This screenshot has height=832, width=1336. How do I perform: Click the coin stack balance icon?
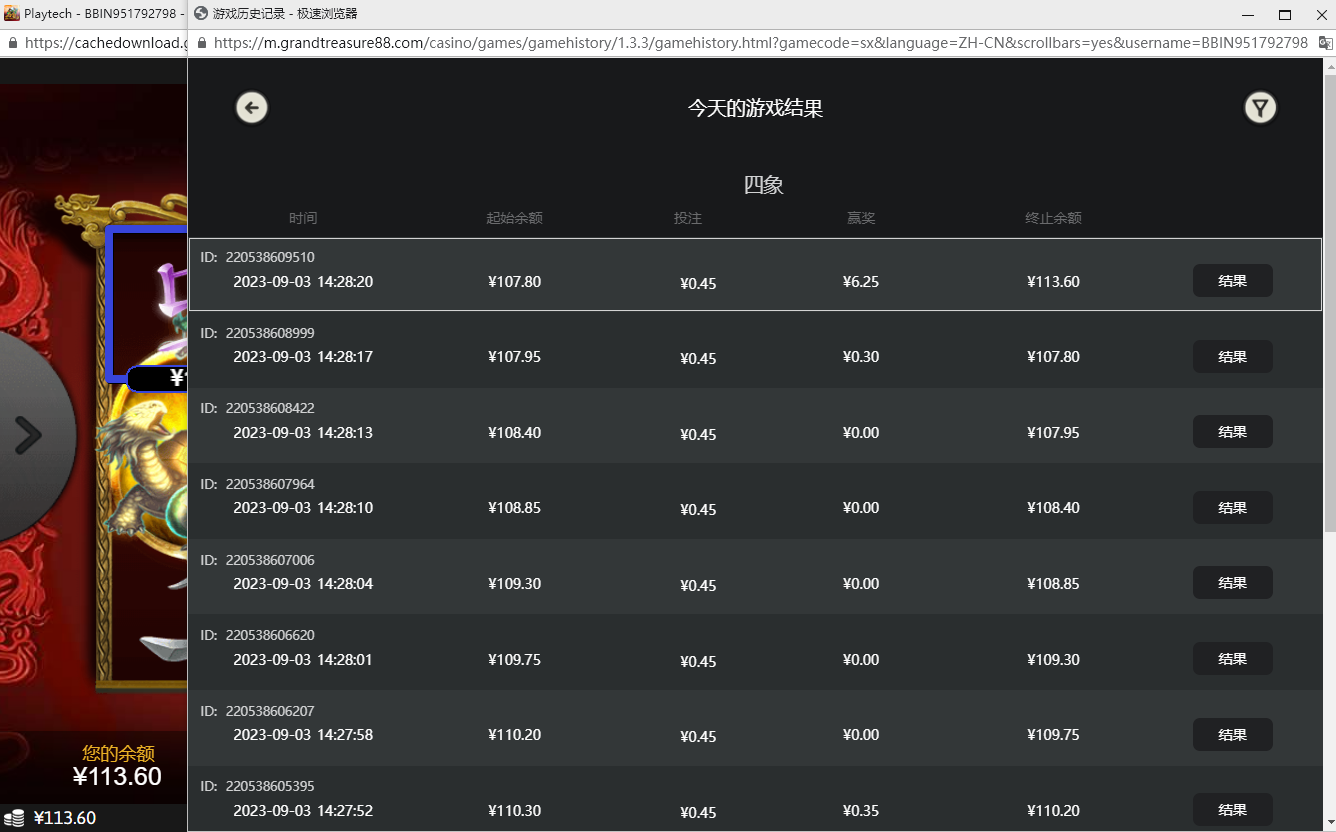pyautogui.click(x=13, y=818)
